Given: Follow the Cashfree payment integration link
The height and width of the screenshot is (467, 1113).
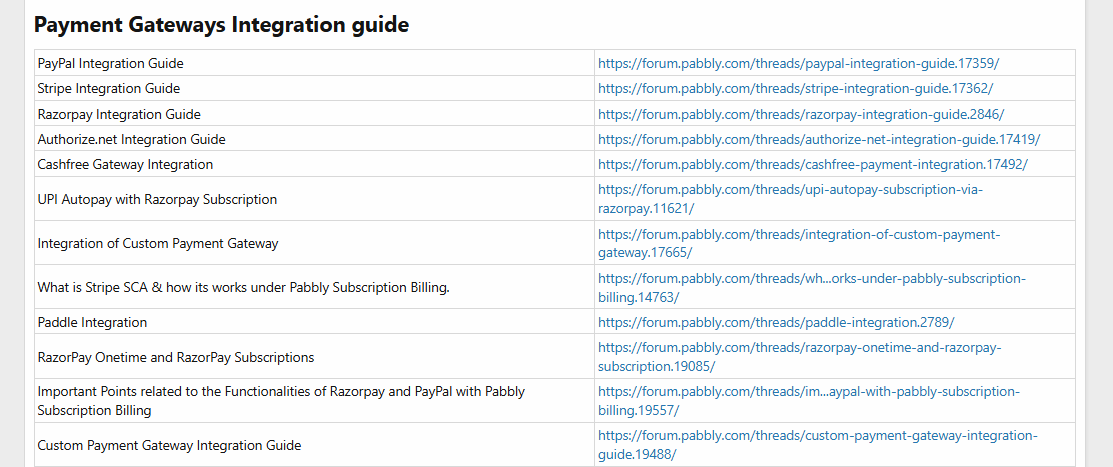Looking at the screenshot, I should pos(813,164).
